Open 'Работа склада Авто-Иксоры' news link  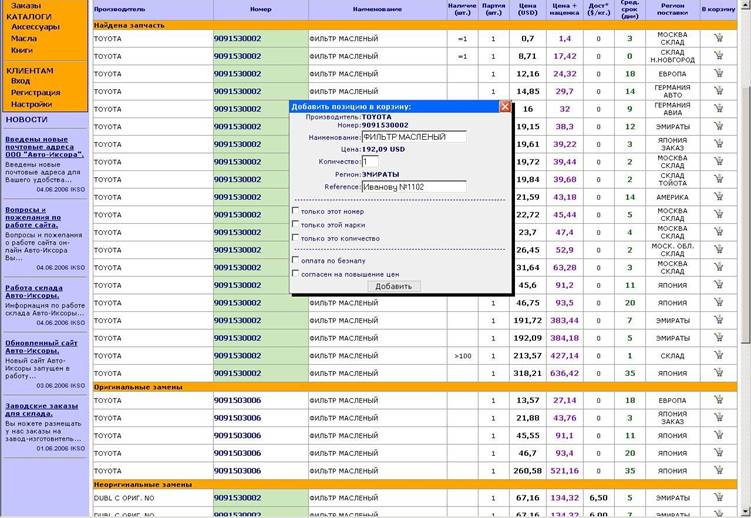point(34,292)
